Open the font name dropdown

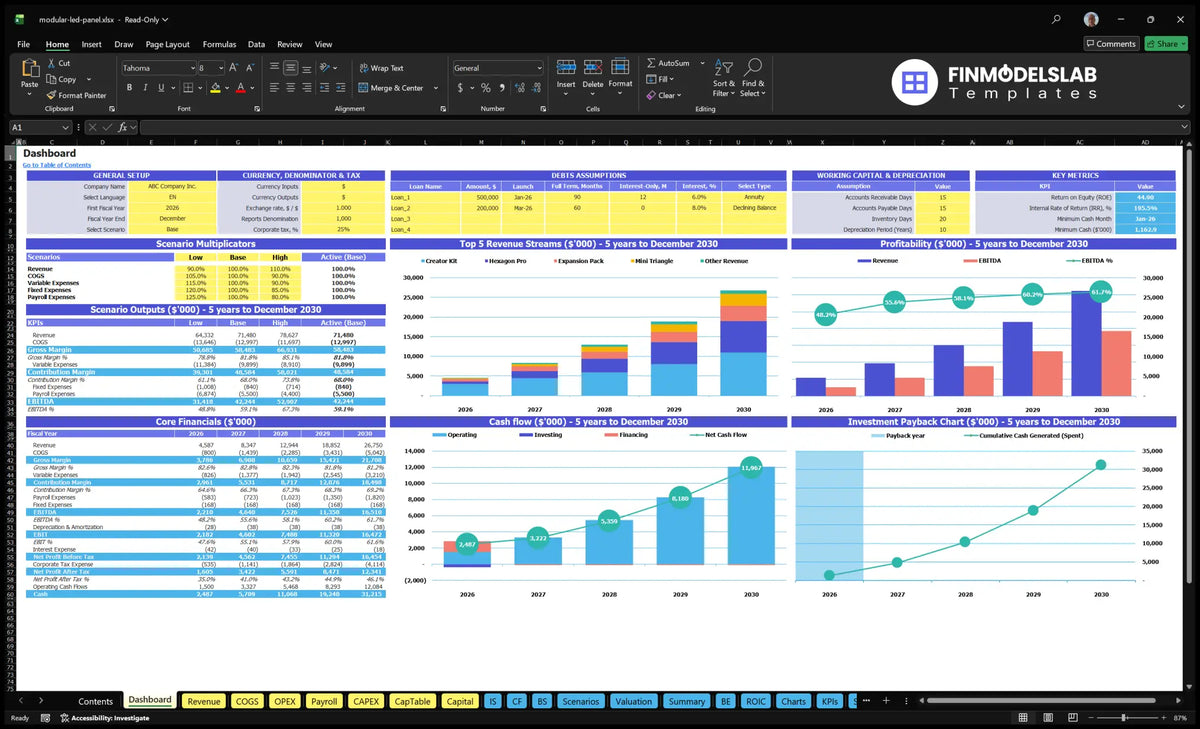coord(191,68)
